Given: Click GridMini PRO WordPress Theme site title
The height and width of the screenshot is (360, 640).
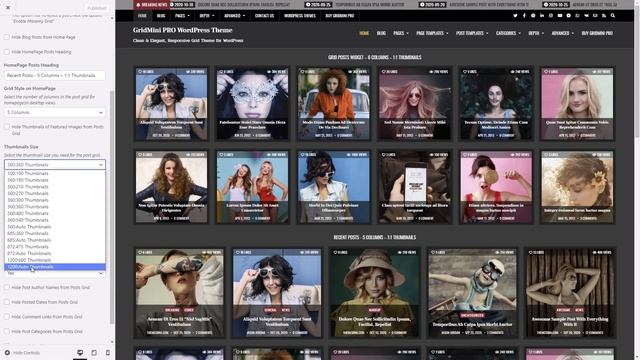Looking at the screenshot, I should click(x=182, y=30).
